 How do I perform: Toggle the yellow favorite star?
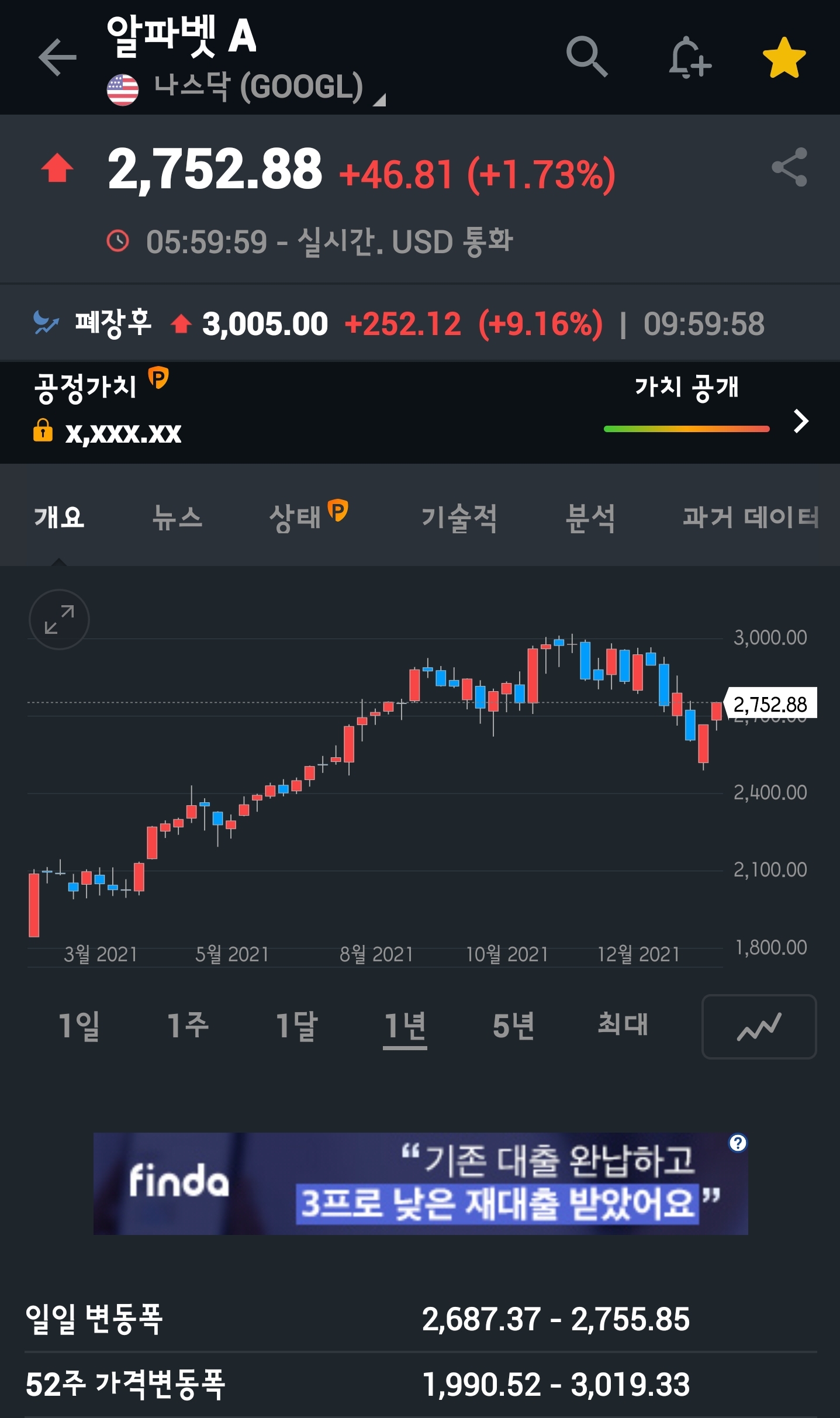pos(784,57)
